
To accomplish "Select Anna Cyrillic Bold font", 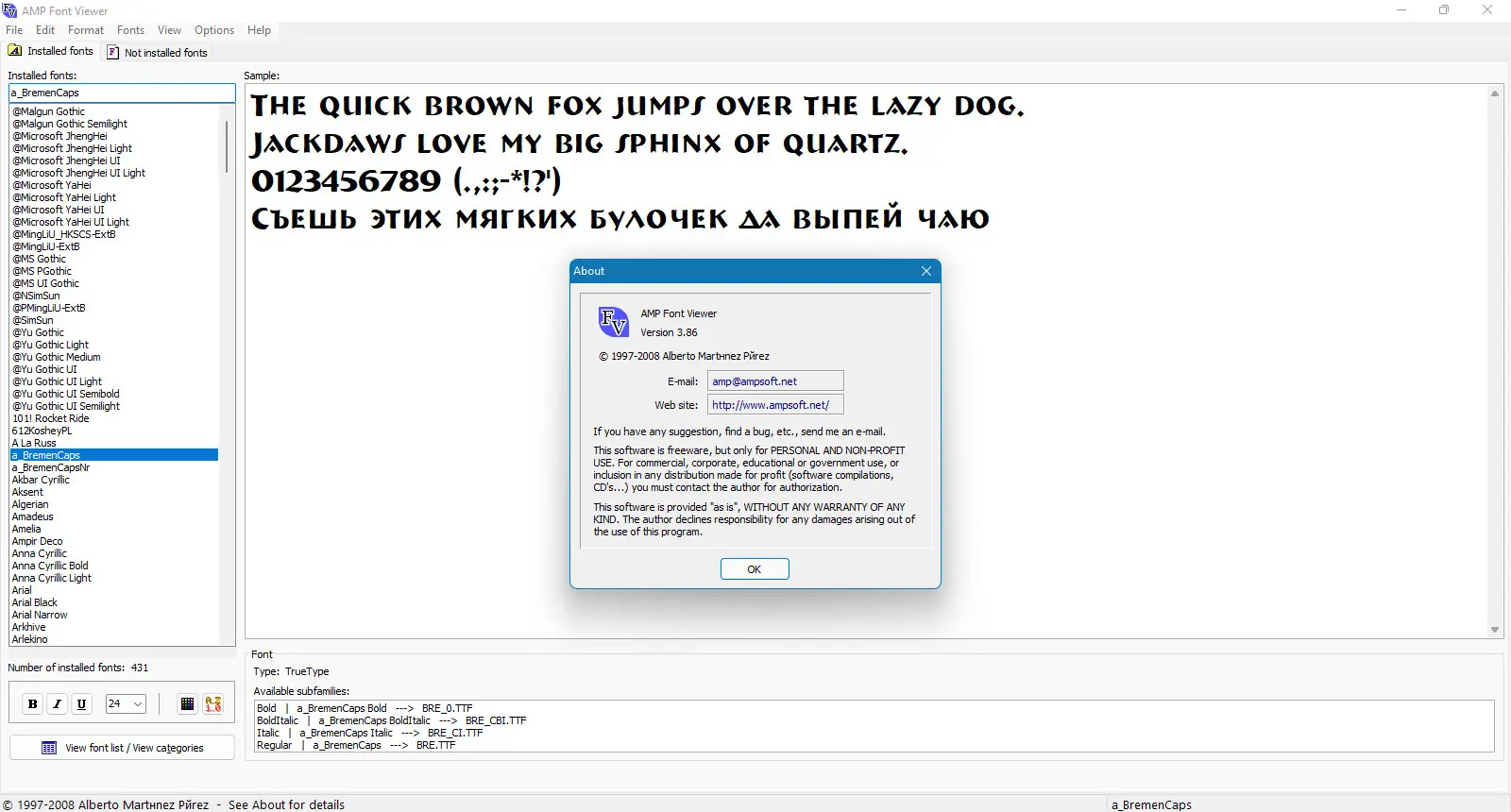I will [x=114, y=566].
